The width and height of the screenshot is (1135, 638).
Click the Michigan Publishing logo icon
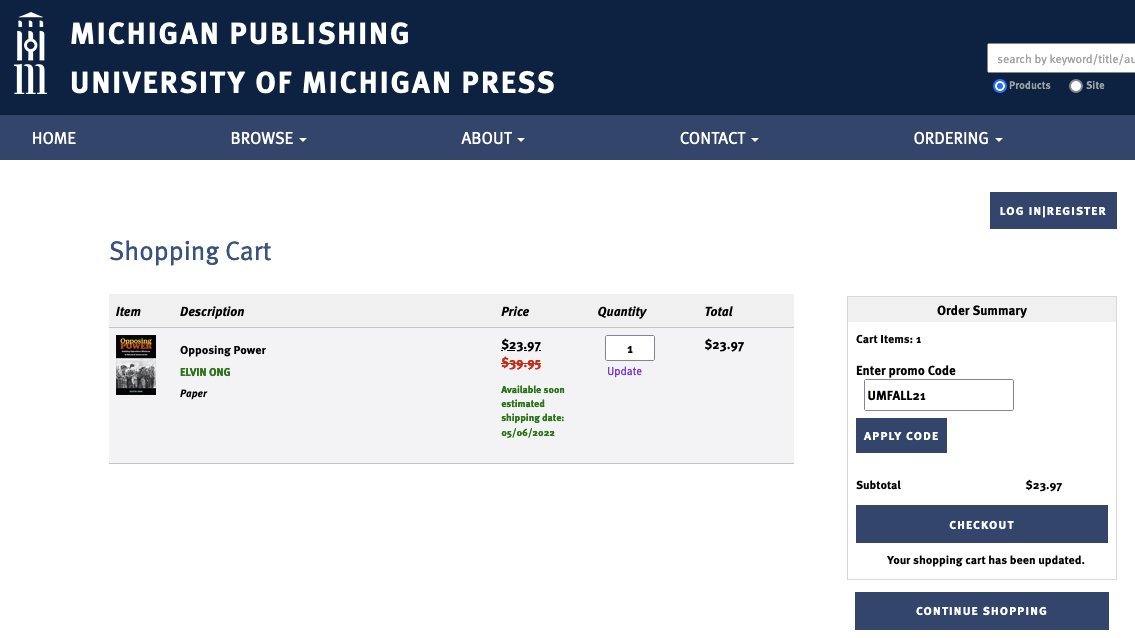click(x=30, y=54)
